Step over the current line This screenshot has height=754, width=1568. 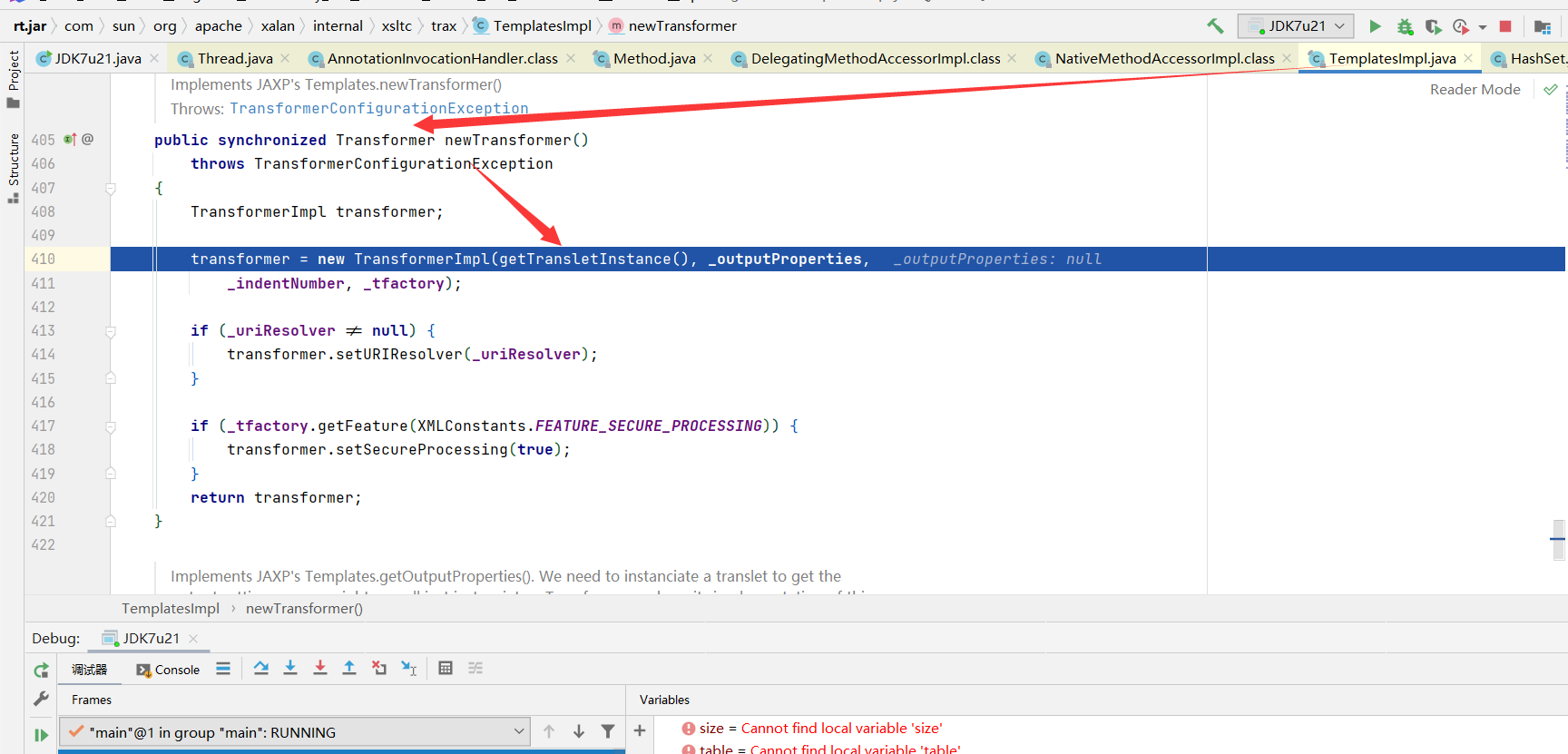tap(261, 669)
